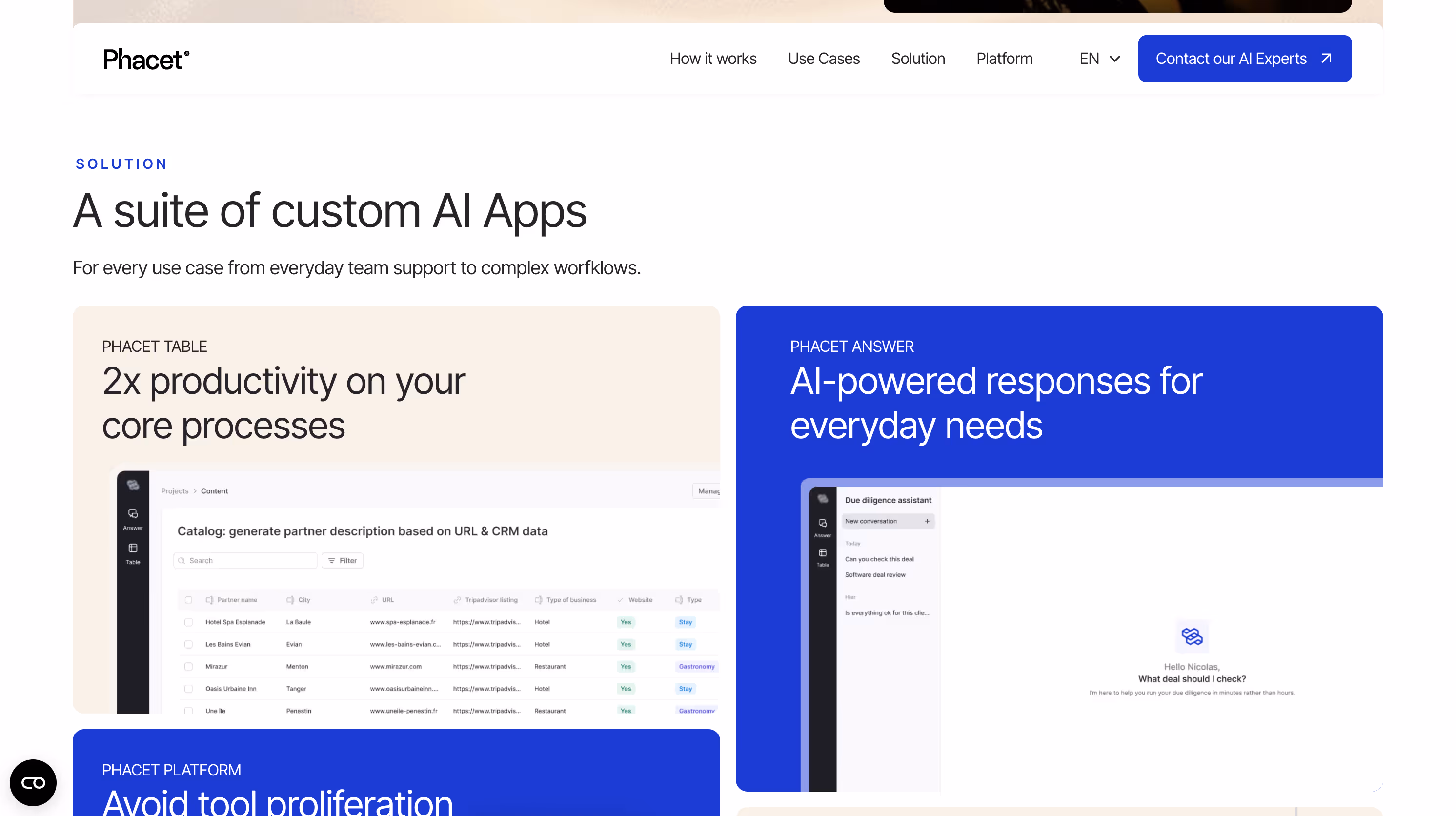Click Contact our AI Experts button

[x=1245, y=58]
